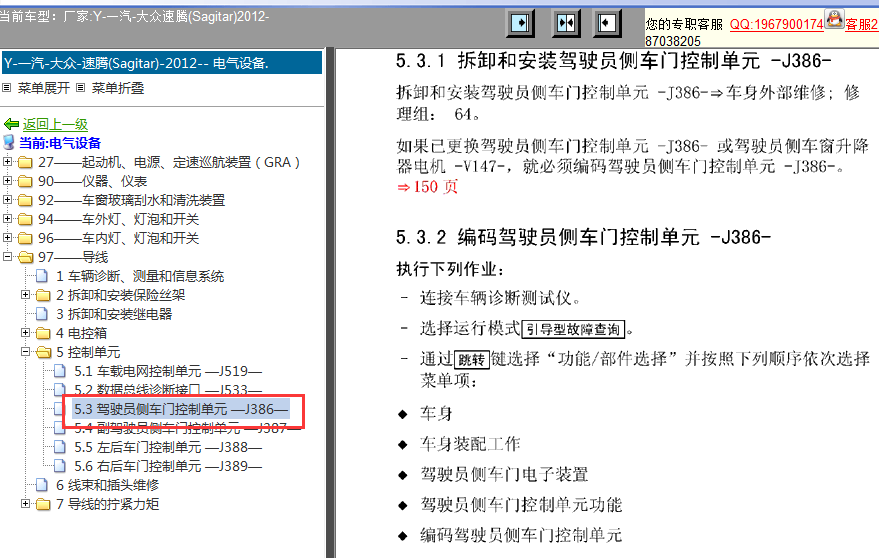Click the vertical splitter between panels
The height and width of the screenshot is (558, 879).
pyautogui.click(x=331, y=303)
